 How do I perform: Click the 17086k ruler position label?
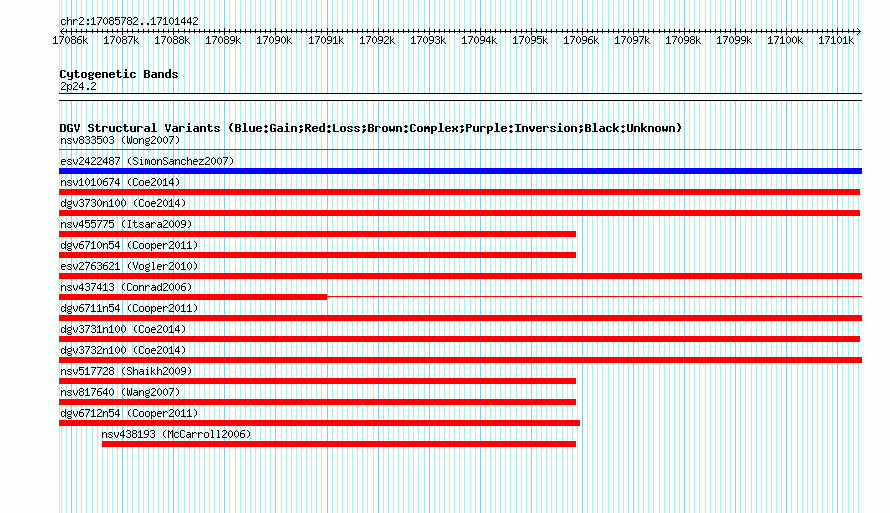[x=70, y=40]
